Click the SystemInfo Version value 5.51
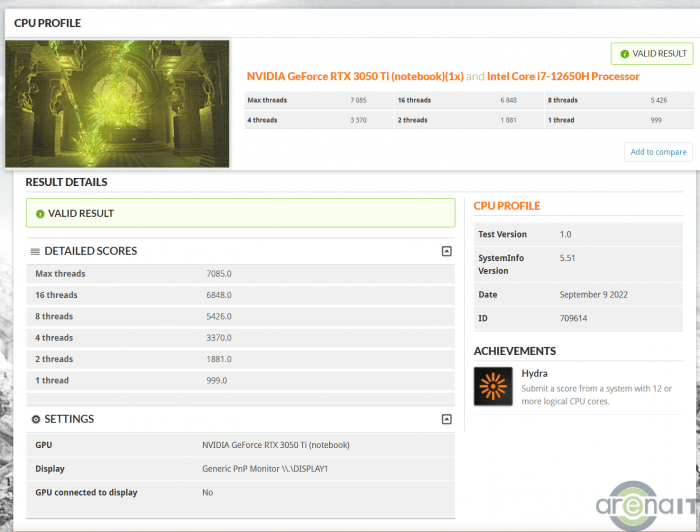700x532 pixels. pyautogui.click(x=567, y=258)
